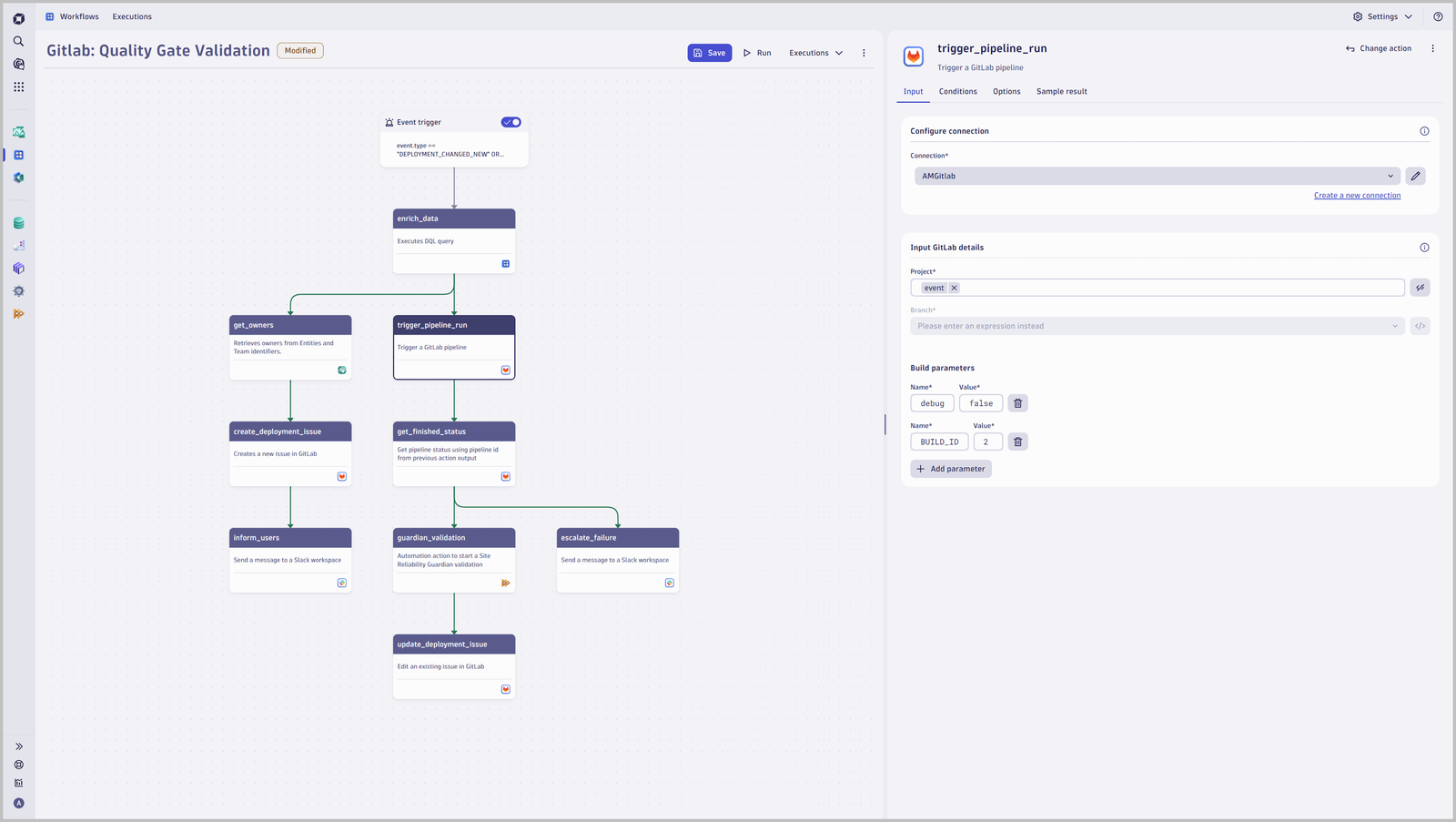Open the Connection AMGitlab dropdown

[x=1158, y=176]
